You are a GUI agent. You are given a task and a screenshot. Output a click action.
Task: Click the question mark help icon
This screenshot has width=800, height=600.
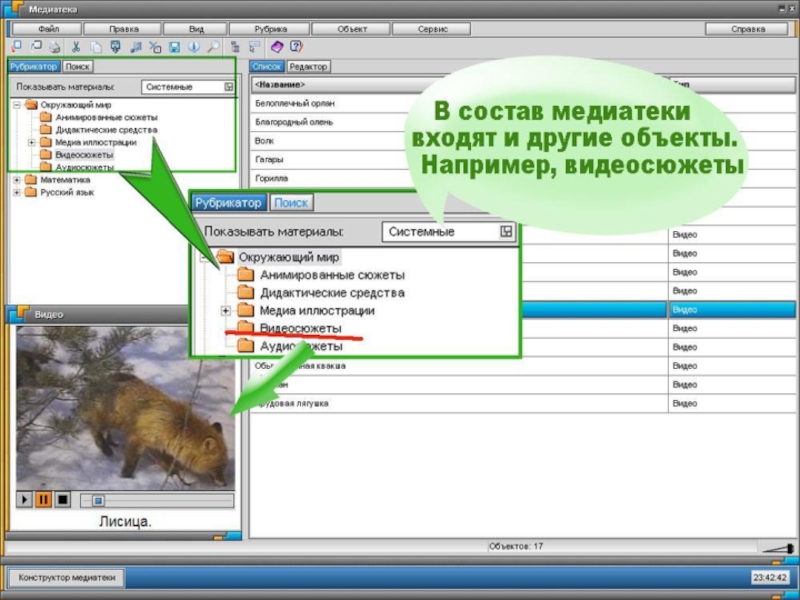click(x=297, y=46)
